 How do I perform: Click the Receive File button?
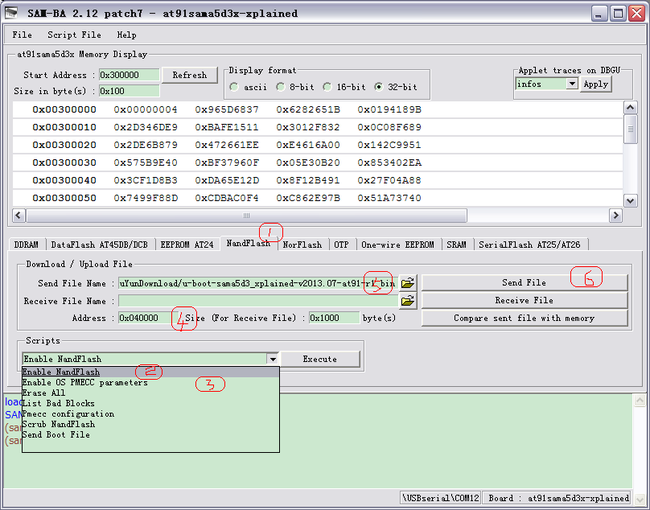point(524,300)
